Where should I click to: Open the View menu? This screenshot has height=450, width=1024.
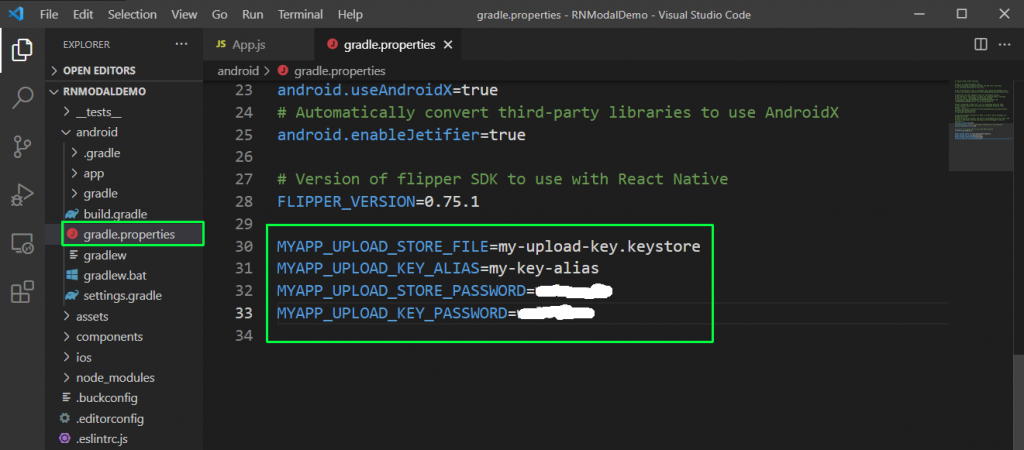pyautogui.click(x=184, y=14)
